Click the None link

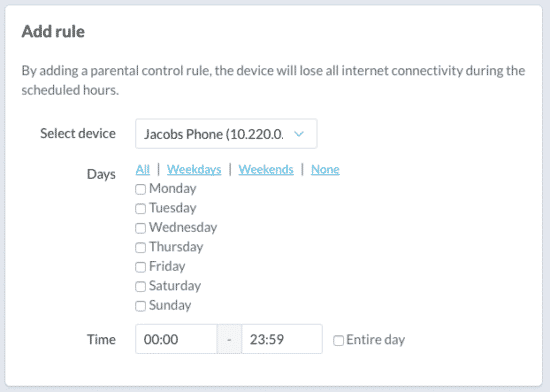325,170
